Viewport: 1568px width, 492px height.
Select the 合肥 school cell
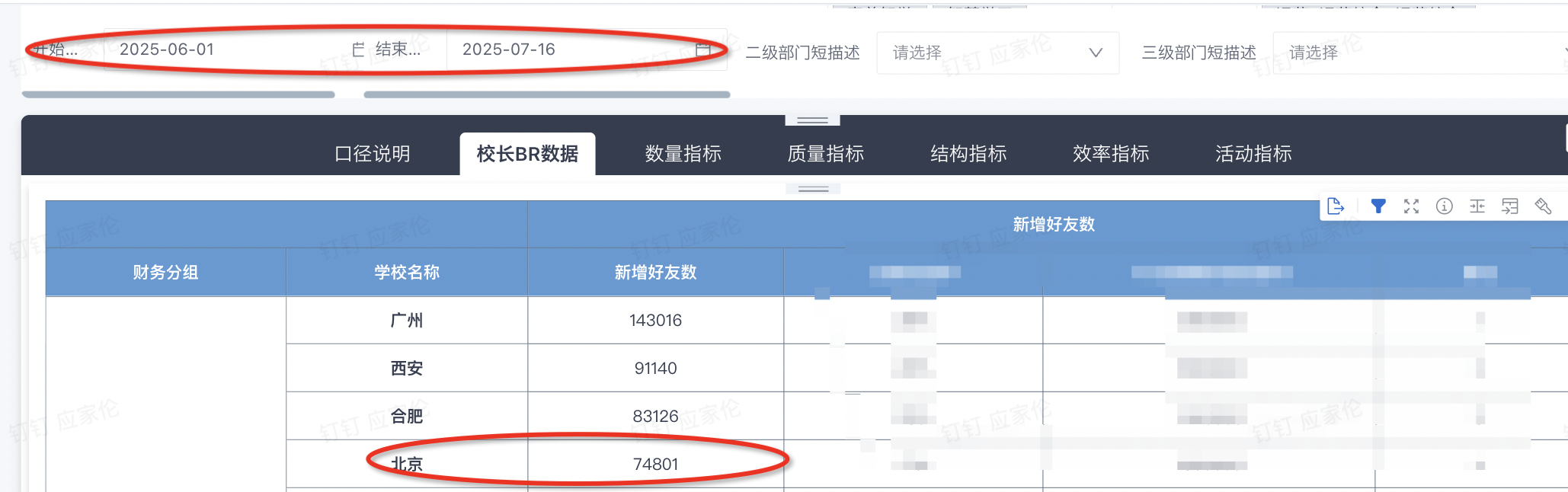pyautogui.click(x=407, y=417)
